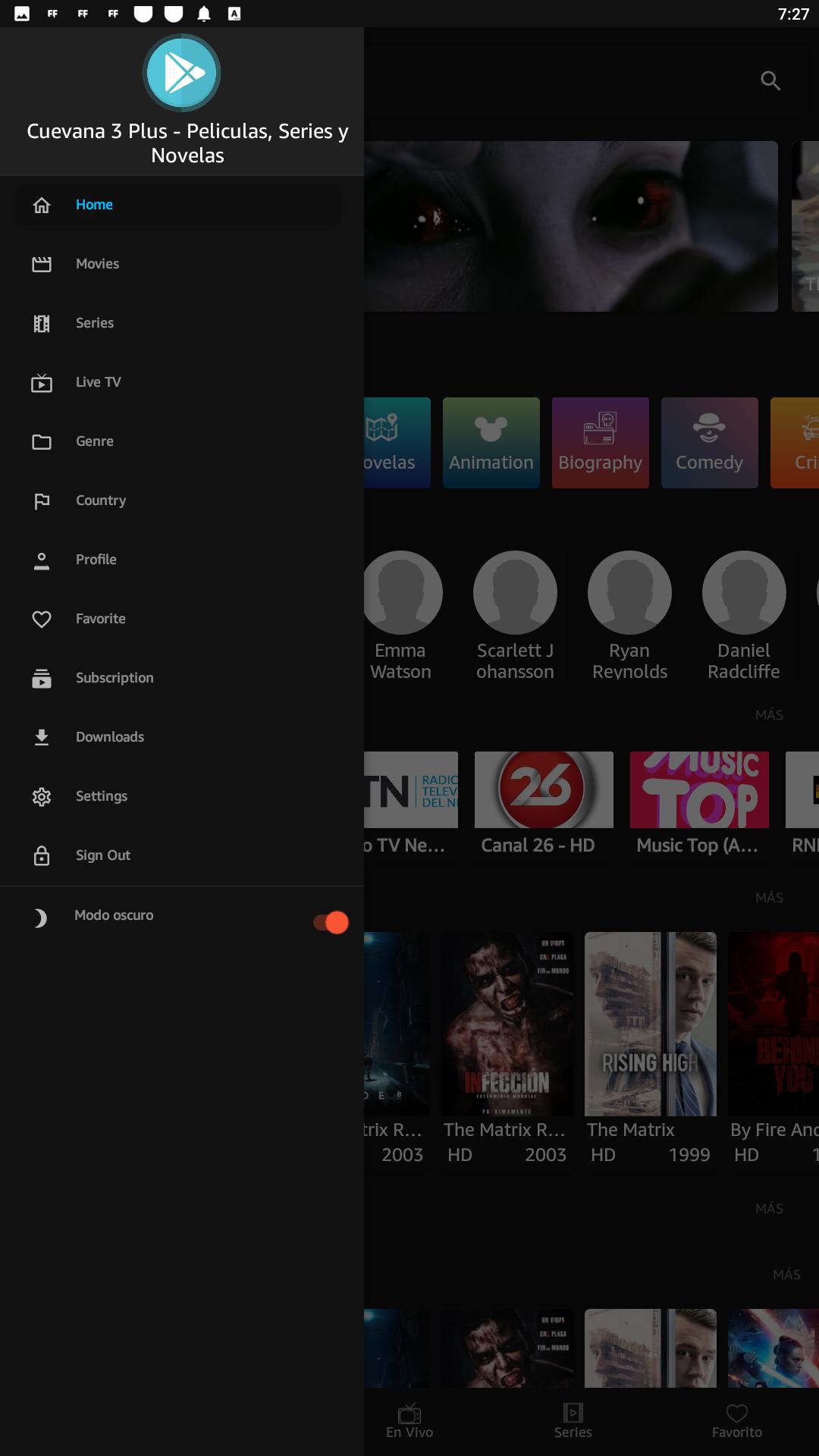
Task: Turn off the Modo oscuro switch
Action: coord(331,922)
